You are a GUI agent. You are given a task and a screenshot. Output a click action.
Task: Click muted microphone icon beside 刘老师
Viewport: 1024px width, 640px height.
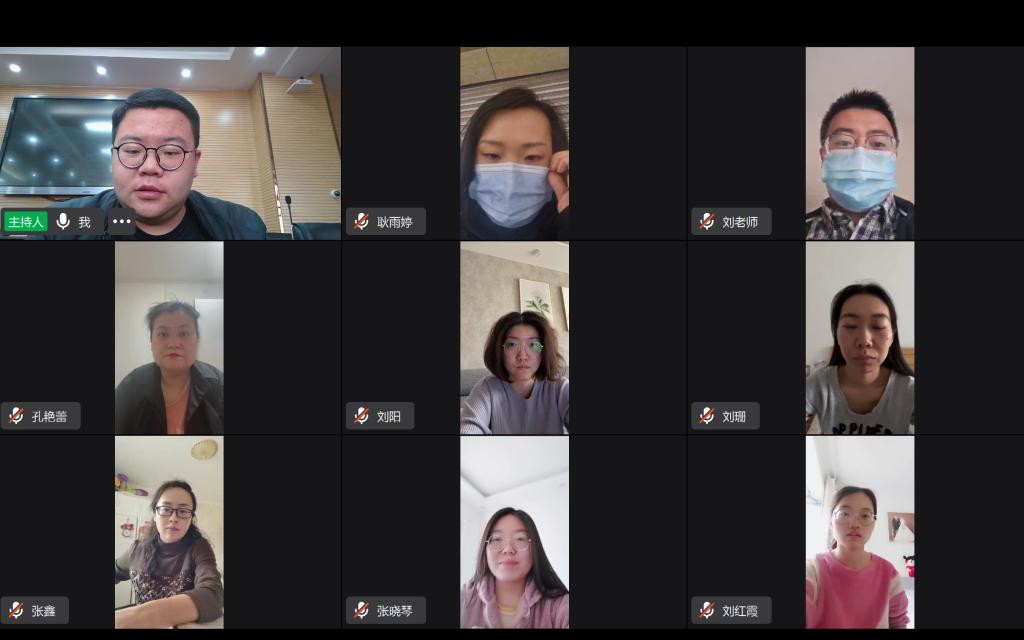click(707, 221)
